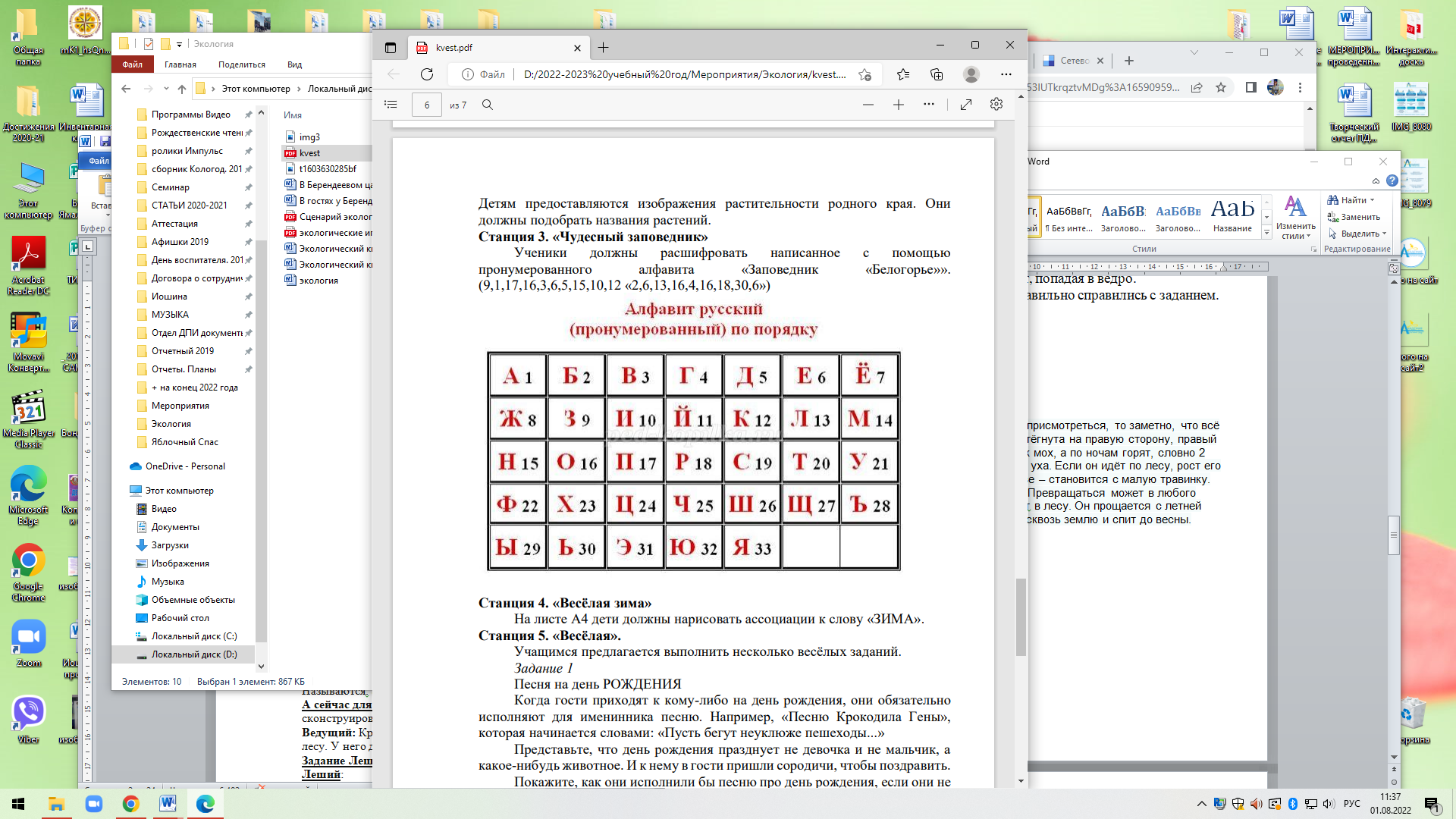Bookmark page star in Chrome window
Screen dimensions: 1456x819
[x=1221, y=87]
